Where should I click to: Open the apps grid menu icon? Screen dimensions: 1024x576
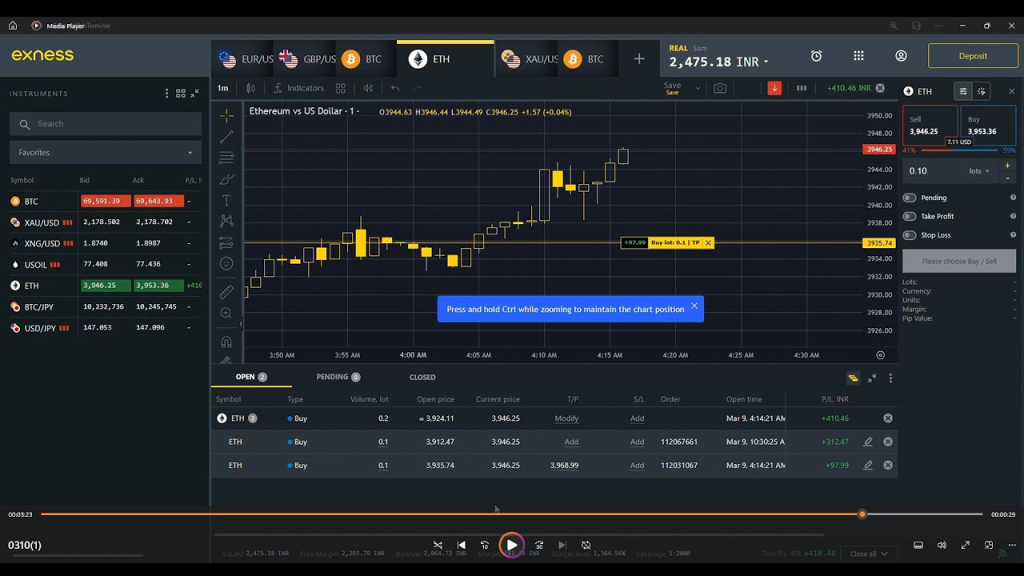pyautogui.click(x=858, y=56)
